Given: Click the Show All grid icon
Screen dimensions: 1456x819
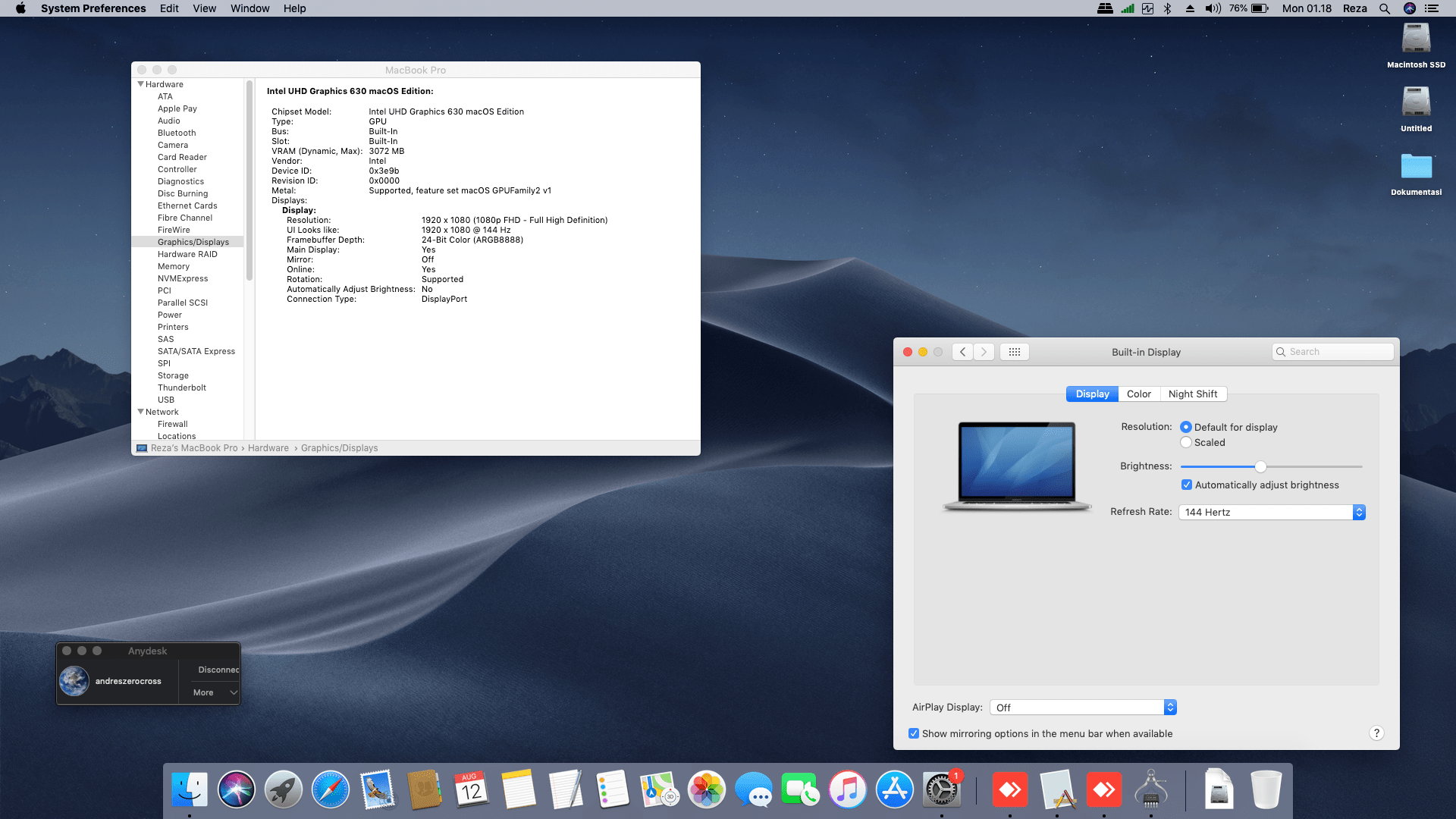Looking at the screenshot, I should [x=1014, y=352].
